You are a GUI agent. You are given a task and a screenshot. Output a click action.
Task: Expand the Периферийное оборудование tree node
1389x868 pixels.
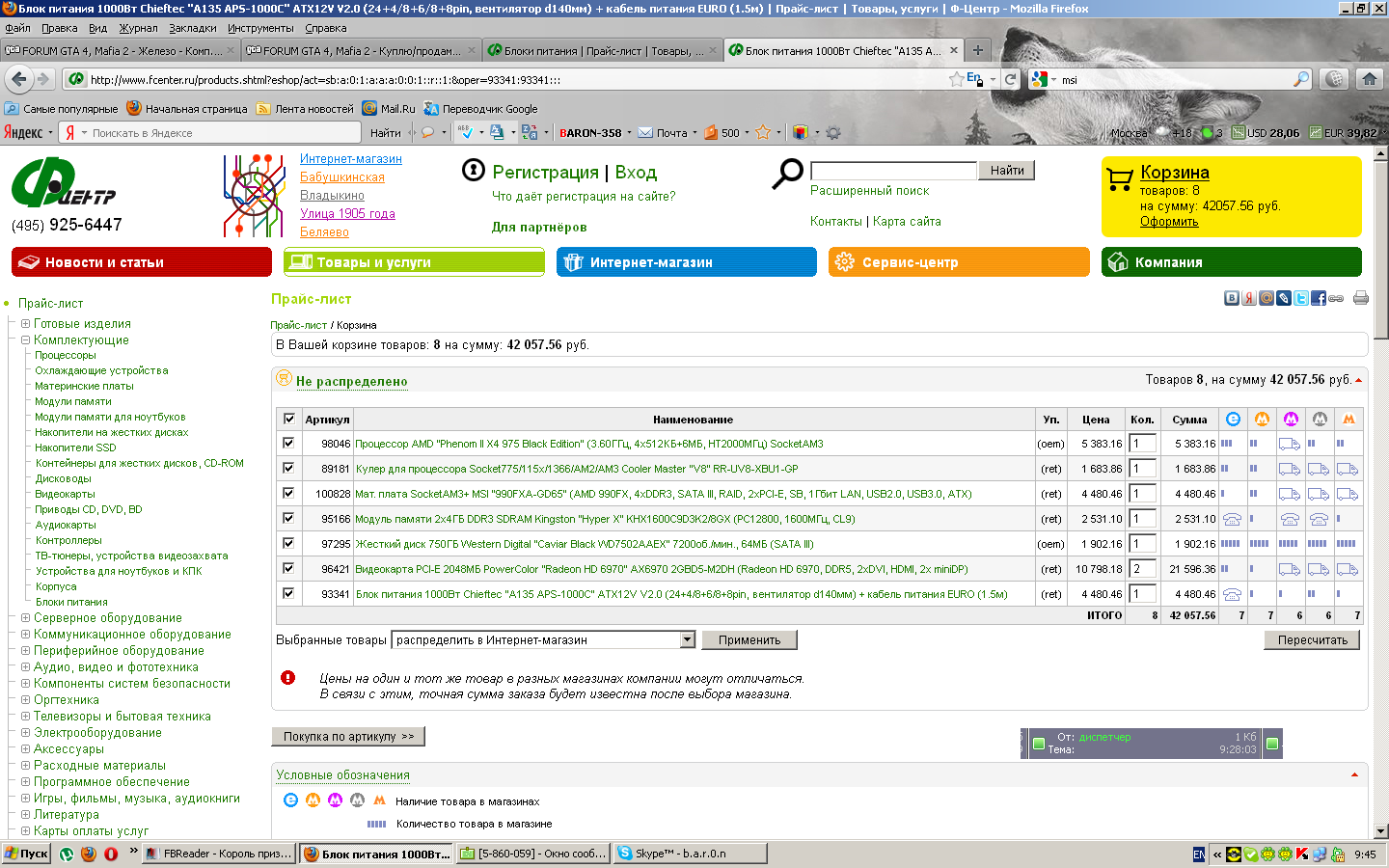pyautogui.click(x=25, y=651)
